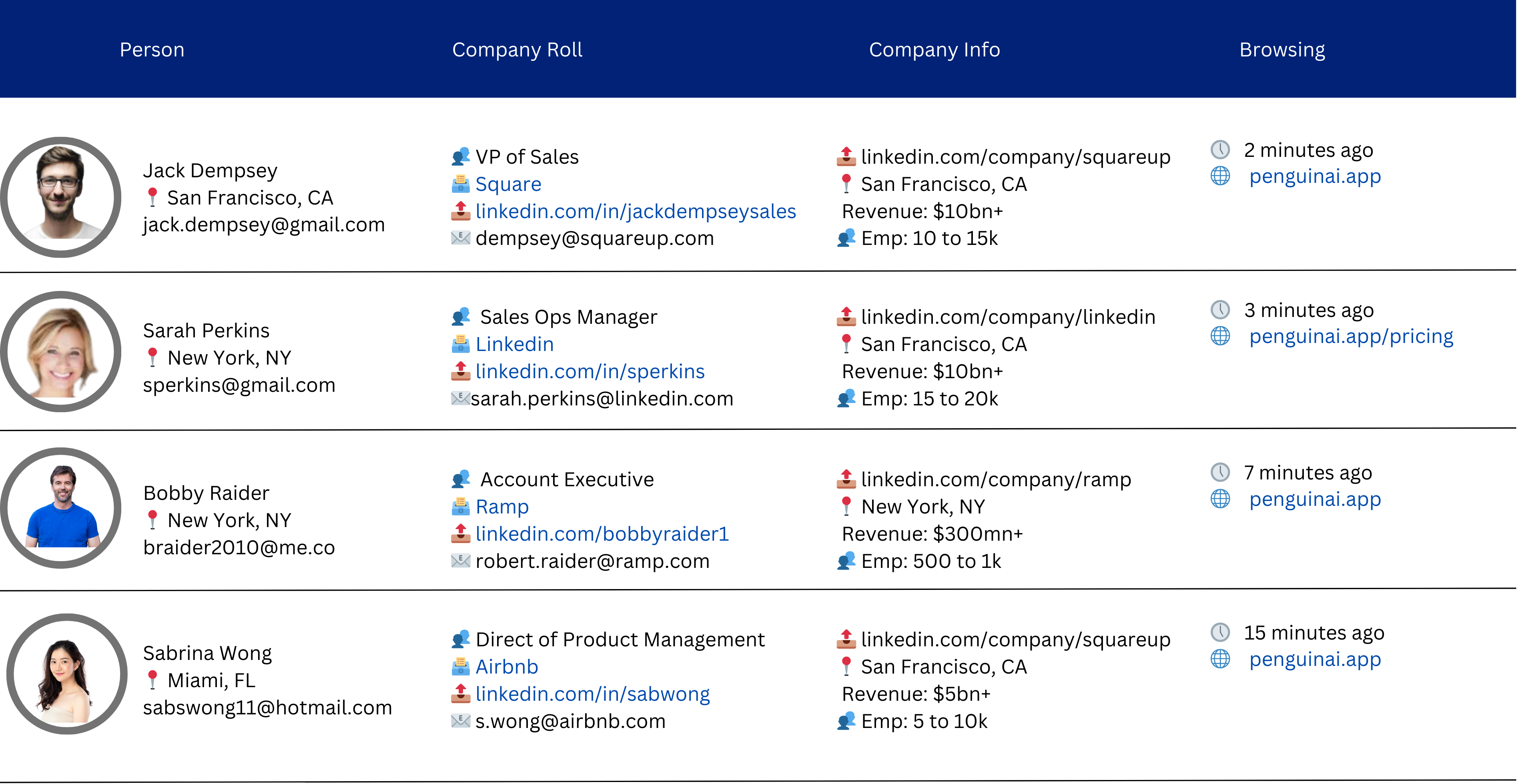Click the globe icon in Jack Dempsey's browsing cell
This screenshot has height=784, width=1522.
[x=1220, y=176]
